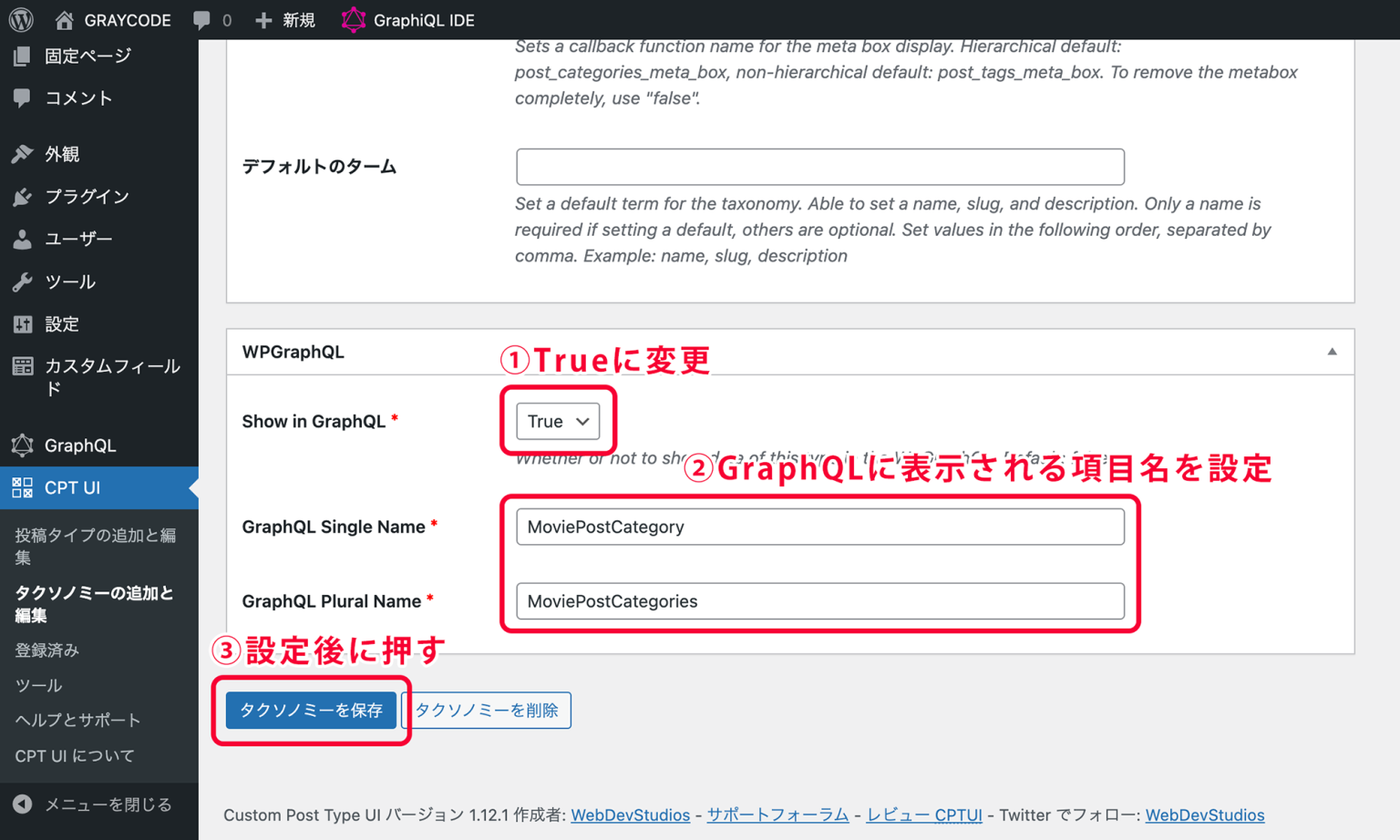The image size is (1400, 840).
Task: Open first WebDevStudios author link
Action: (x=630, y=814)
